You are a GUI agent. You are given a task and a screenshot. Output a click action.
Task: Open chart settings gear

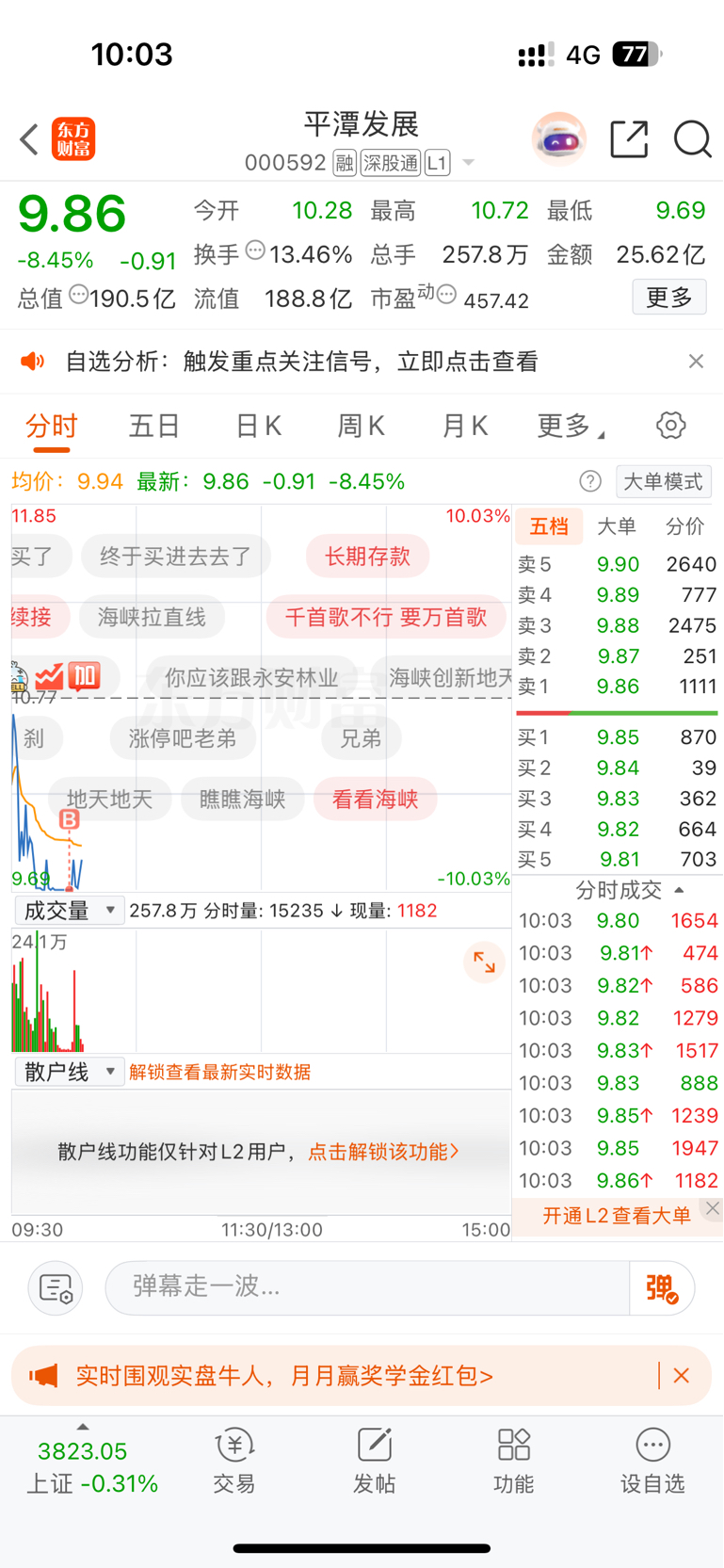tap(670, 426)
